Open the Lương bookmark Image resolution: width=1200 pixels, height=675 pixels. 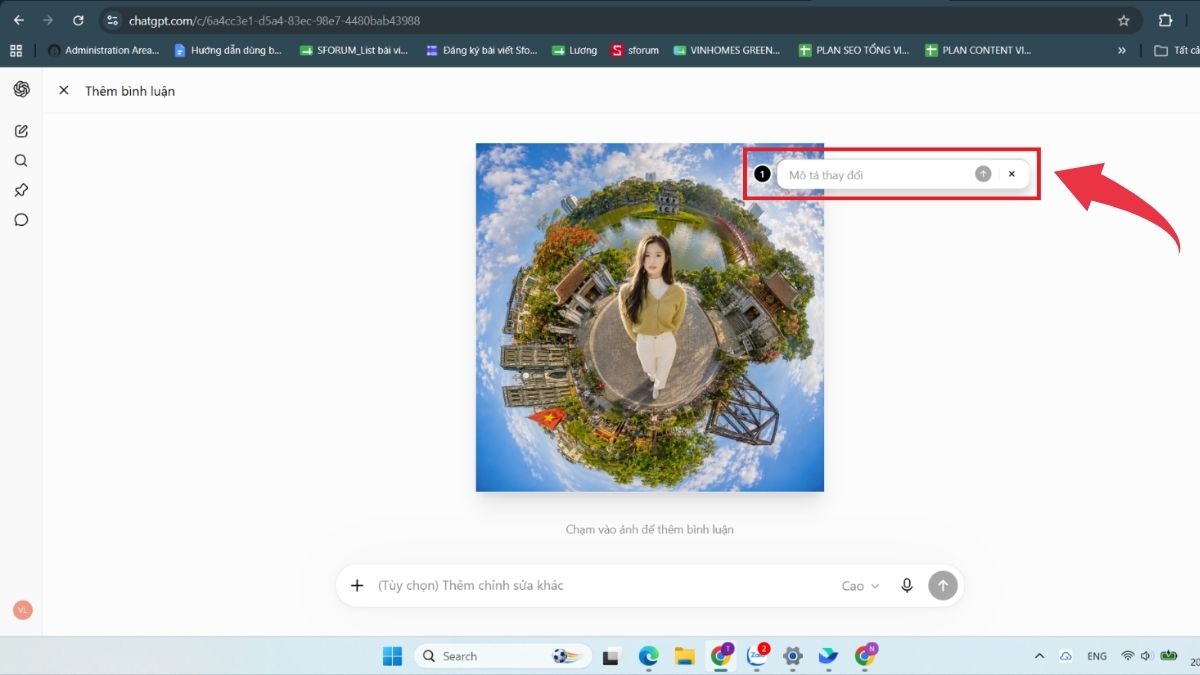click(574, 50)
